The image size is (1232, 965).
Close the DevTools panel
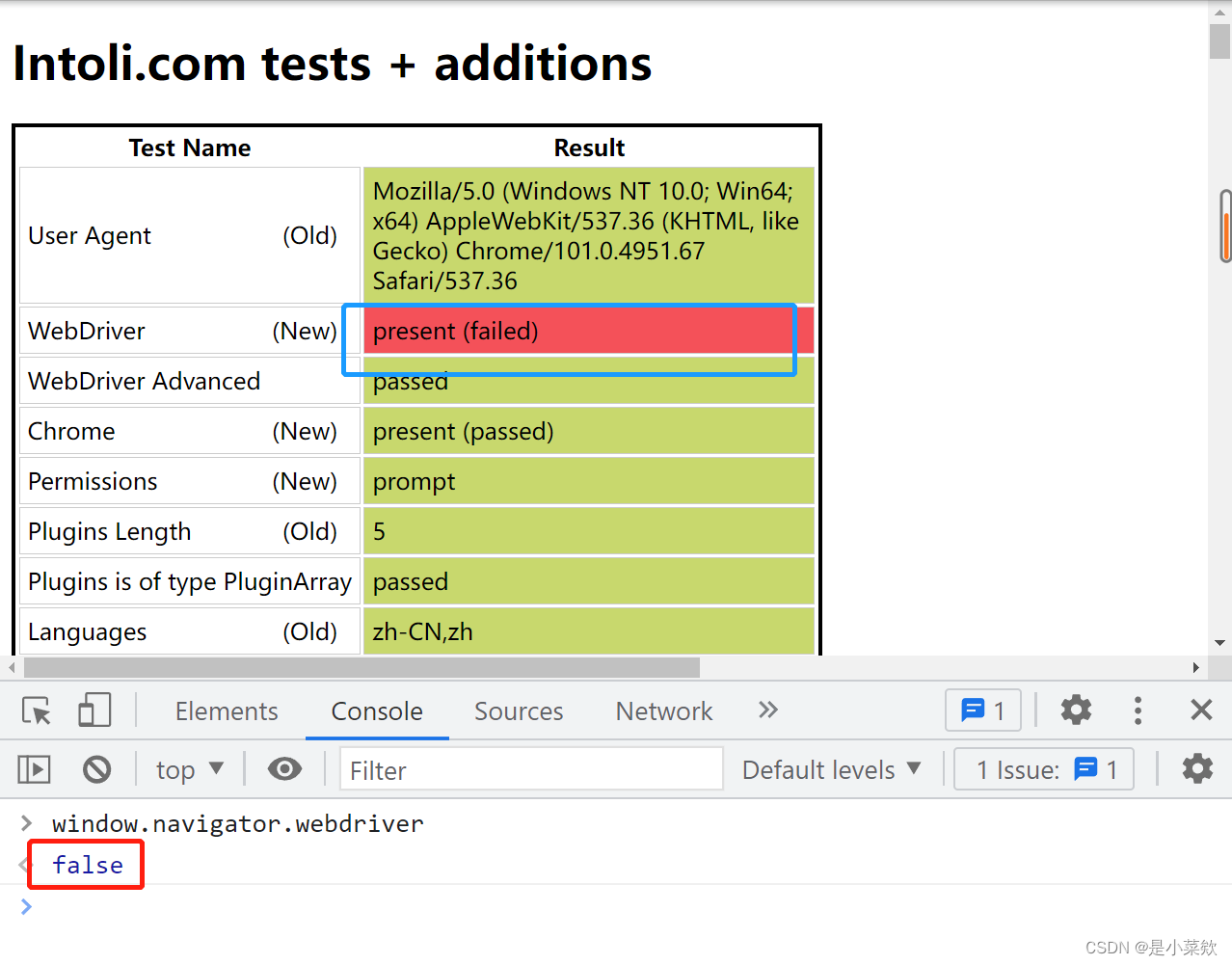(1201, 710)
